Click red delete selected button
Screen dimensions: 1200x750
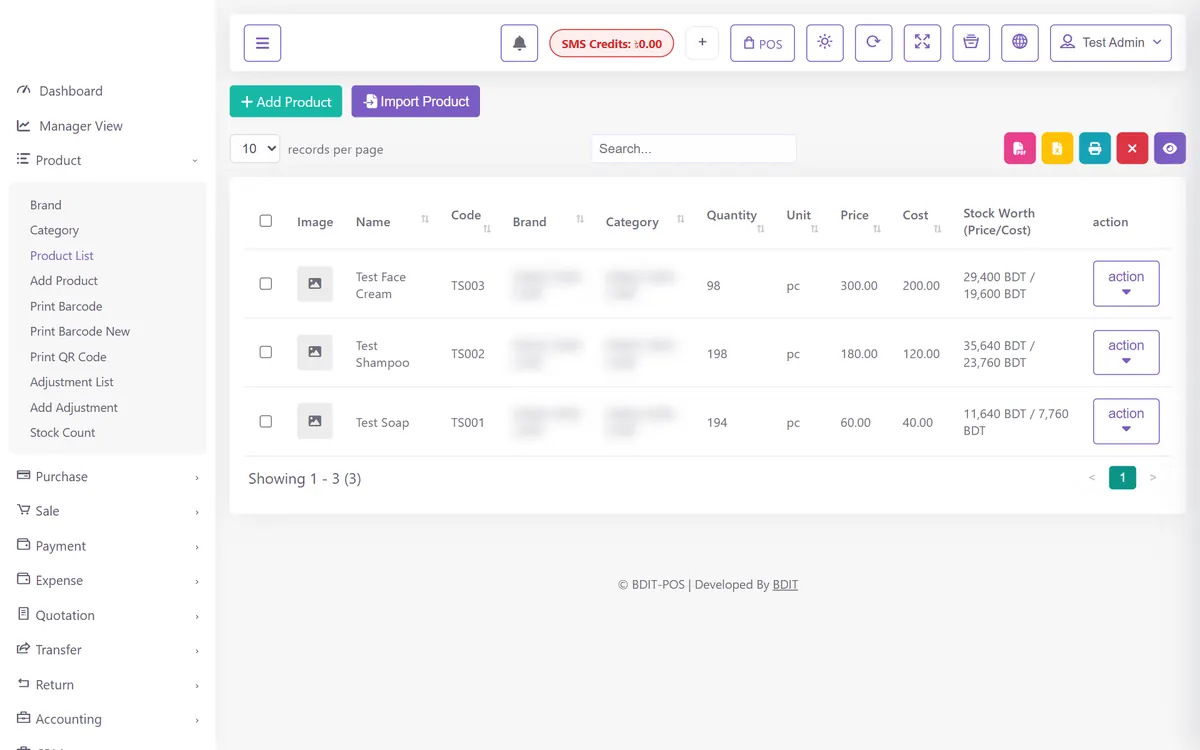point(1132,148)
